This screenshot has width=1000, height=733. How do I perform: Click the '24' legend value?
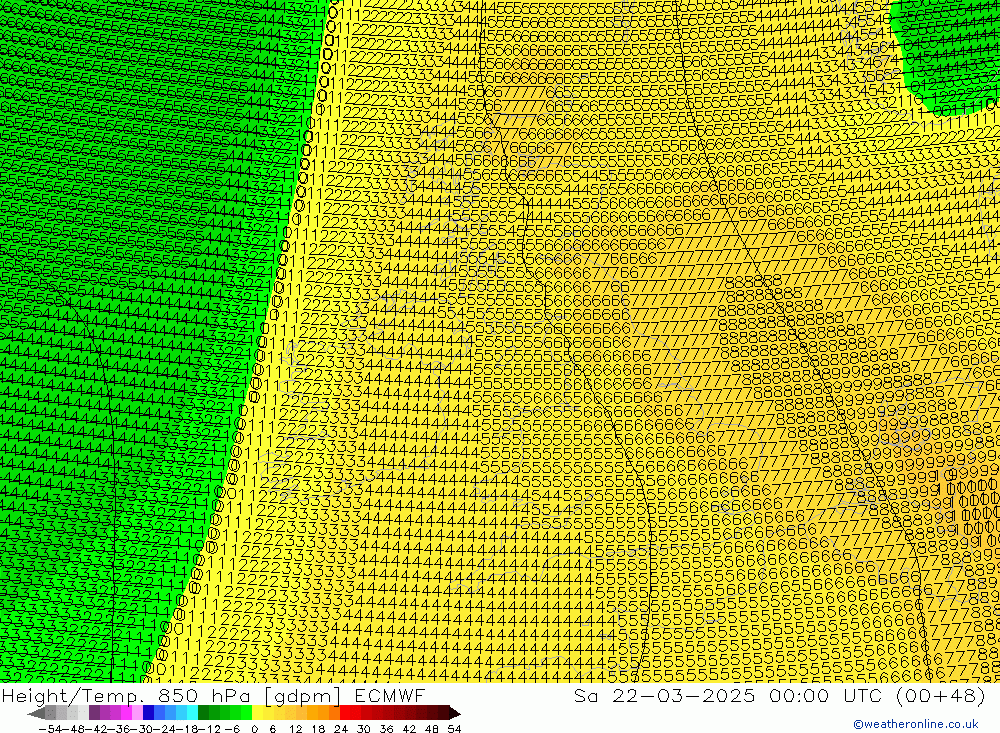coord(341,729)
